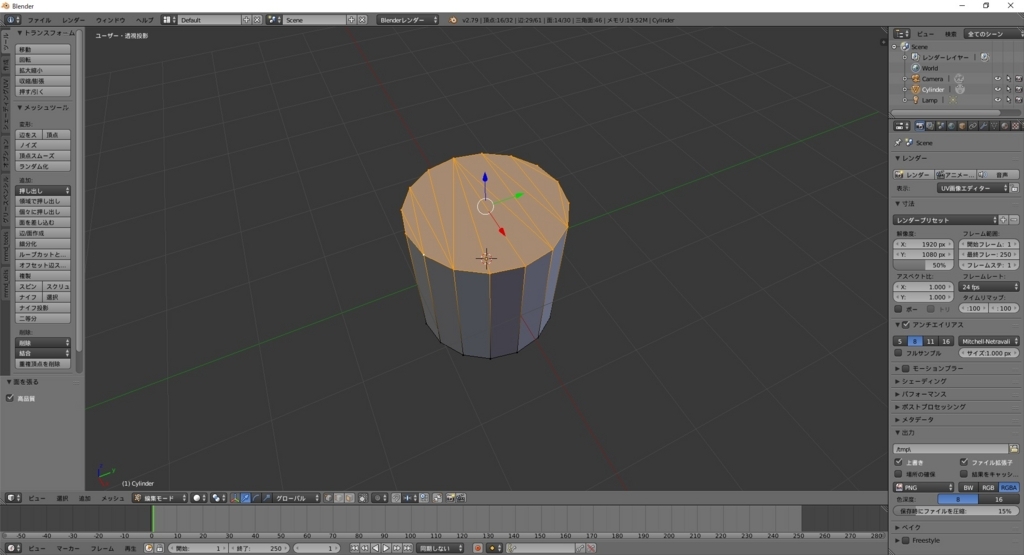Open the PNG file format dropdown

pyautogui.click(x=923, y=488)
